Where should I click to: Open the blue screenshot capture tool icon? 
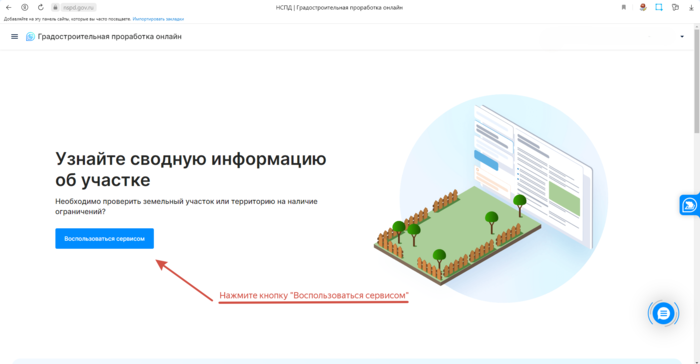pos(658,7)
